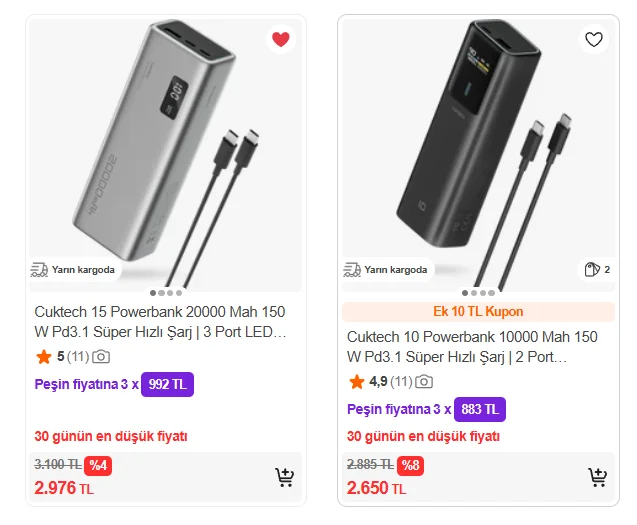Open color variants icon showing 2
637x525 pixels.
597,270
